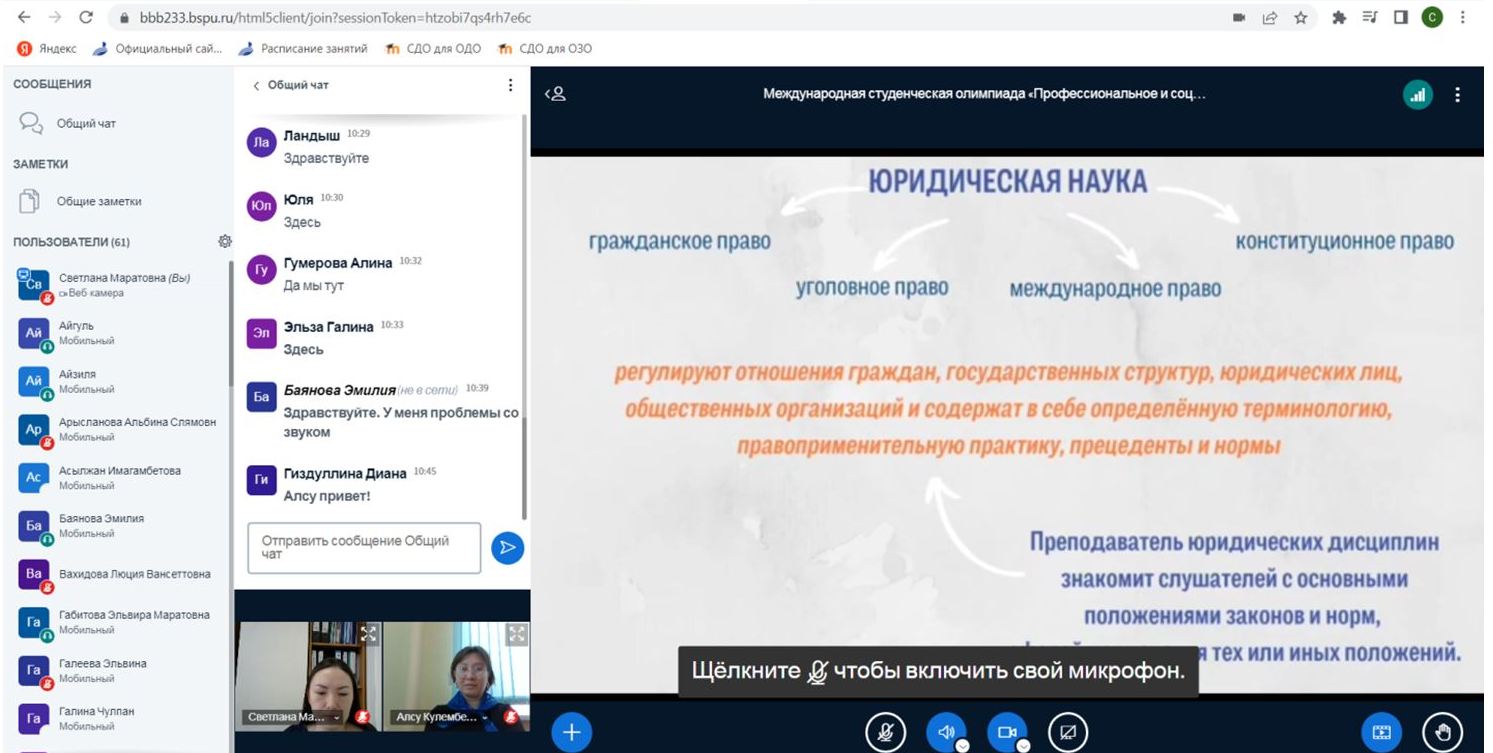Open Общий чат in the messages list

(85, 123)
